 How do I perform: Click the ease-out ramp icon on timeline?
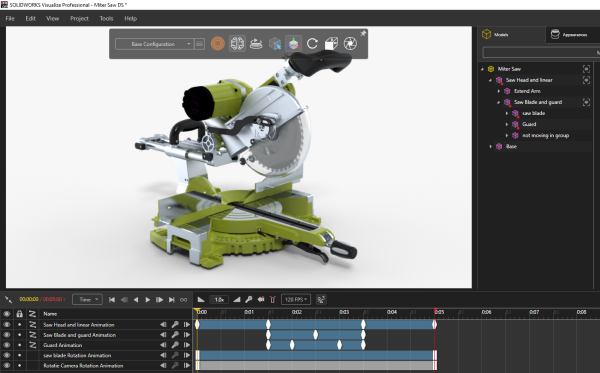click(x=237, y=300)
